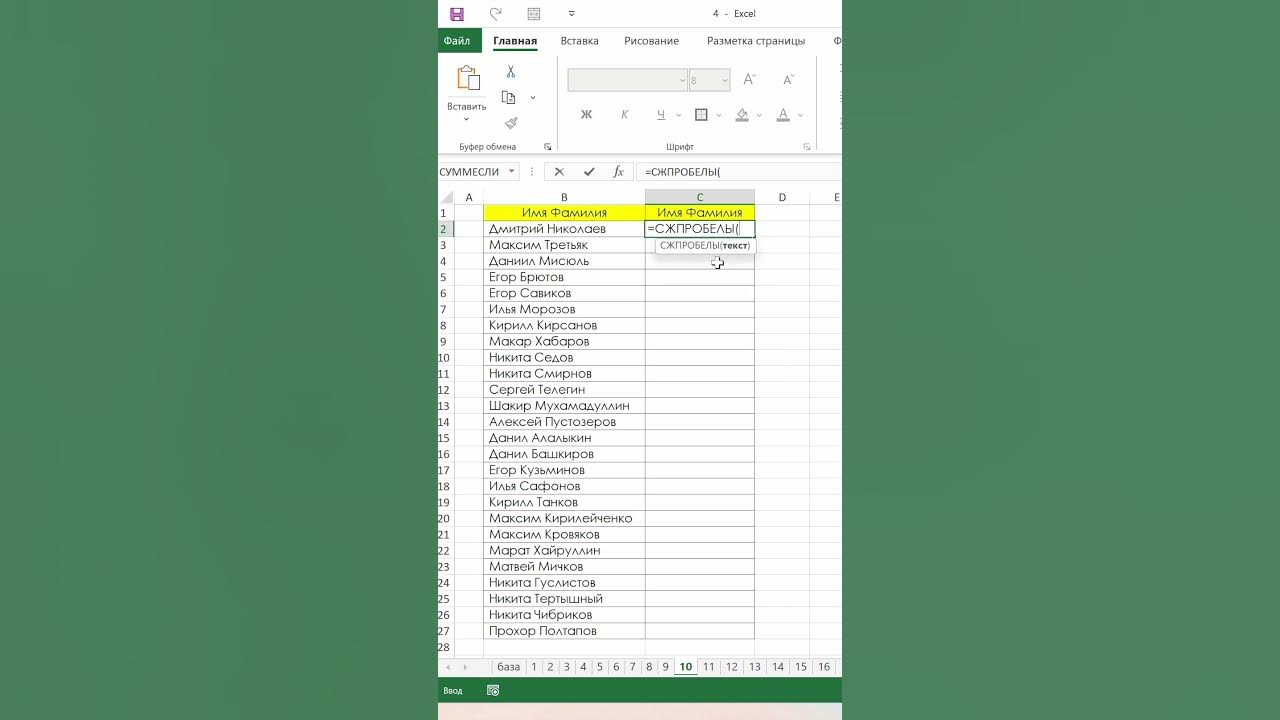Image resolution: width=1280 pixels, height=720 pixels.
Task: Select row 15 header
Action: [x=445, y=438]
